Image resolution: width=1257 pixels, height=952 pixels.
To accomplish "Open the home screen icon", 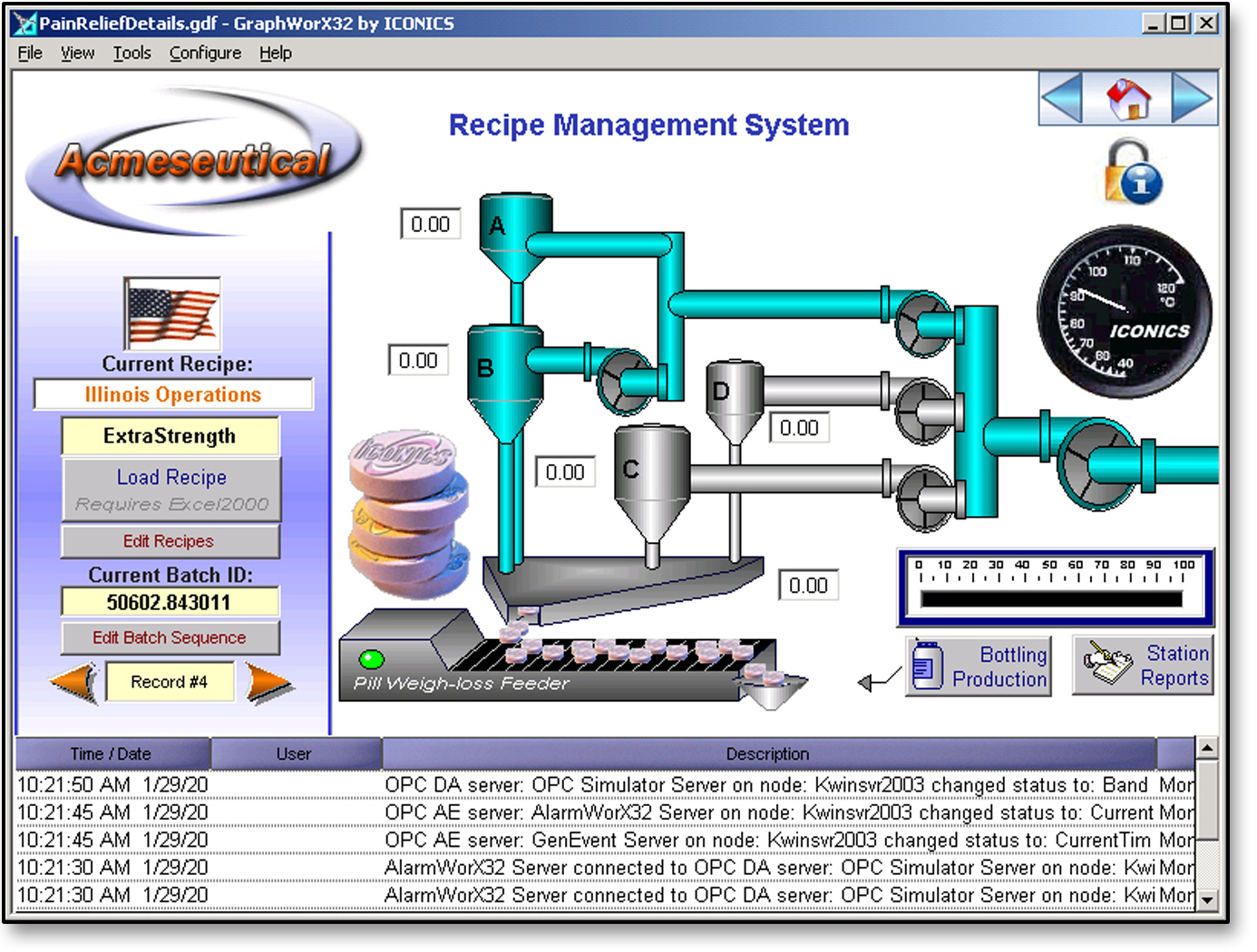I will [x=1128, y=99].
